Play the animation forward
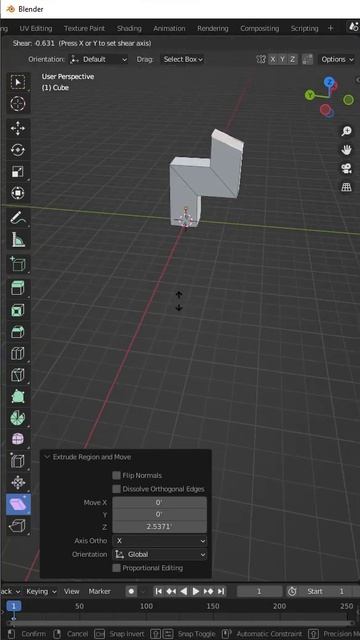The width and height of the screenshot is (360, 640). click(196, 591)
